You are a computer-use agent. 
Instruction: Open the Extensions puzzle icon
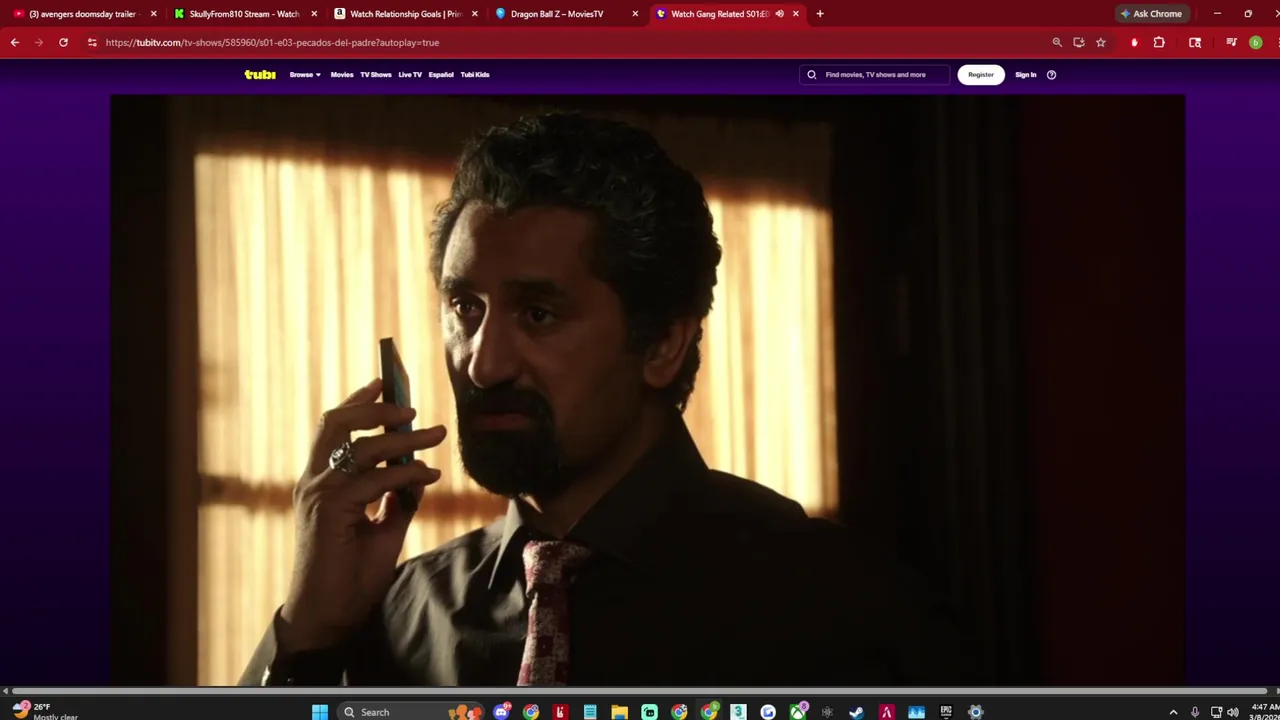[1159, 42]
